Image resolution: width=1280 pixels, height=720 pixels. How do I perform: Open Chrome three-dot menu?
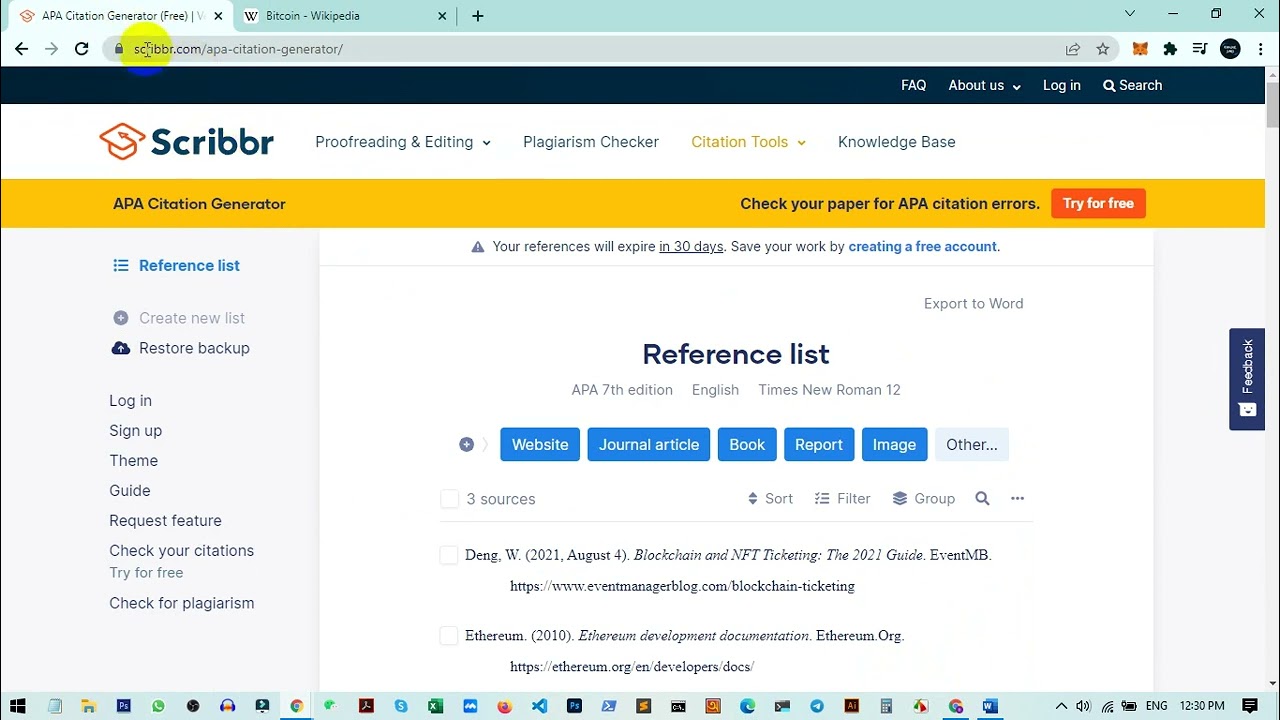1260,49
